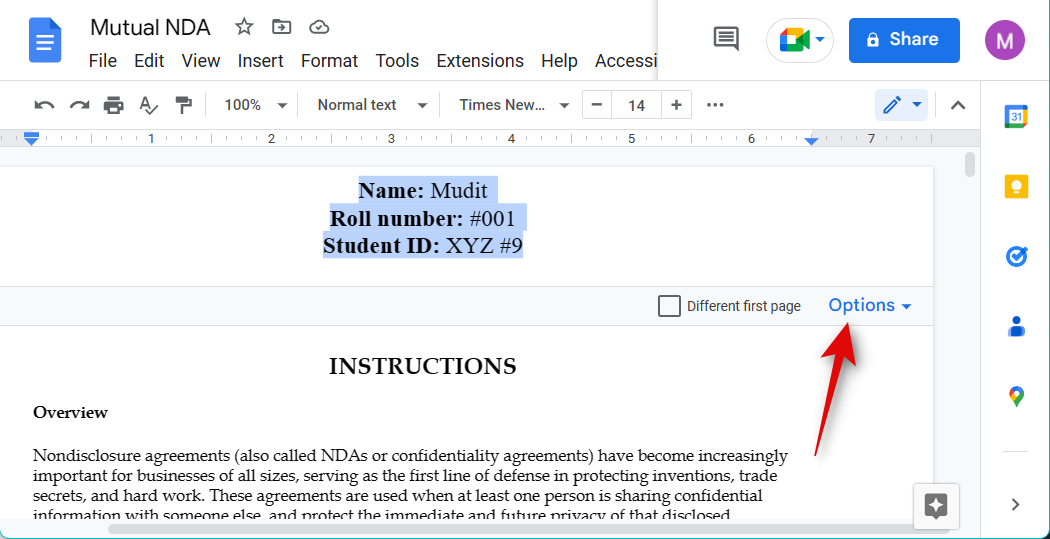Open the Tasks sidebar icon
Viewport: 1050px width, 539px height.
coord(1016,257)
